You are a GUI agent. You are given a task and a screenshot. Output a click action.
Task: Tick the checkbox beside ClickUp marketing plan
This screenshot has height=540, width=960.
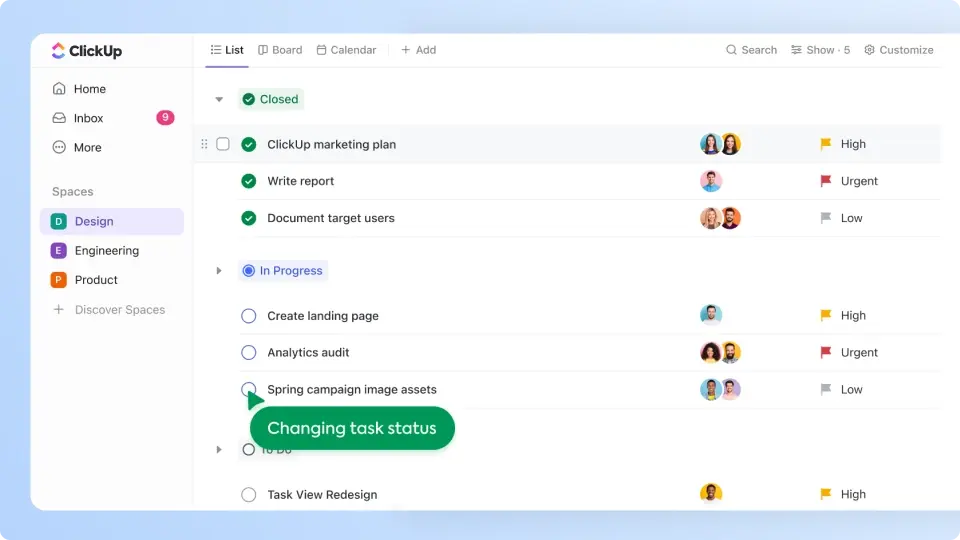tap(223, 144)
